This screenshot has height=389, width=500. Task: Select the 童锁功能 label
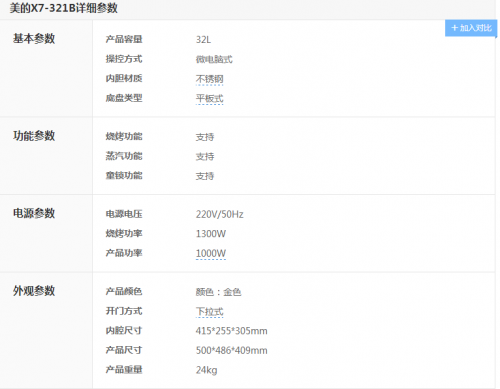click(x=124, y=175)
